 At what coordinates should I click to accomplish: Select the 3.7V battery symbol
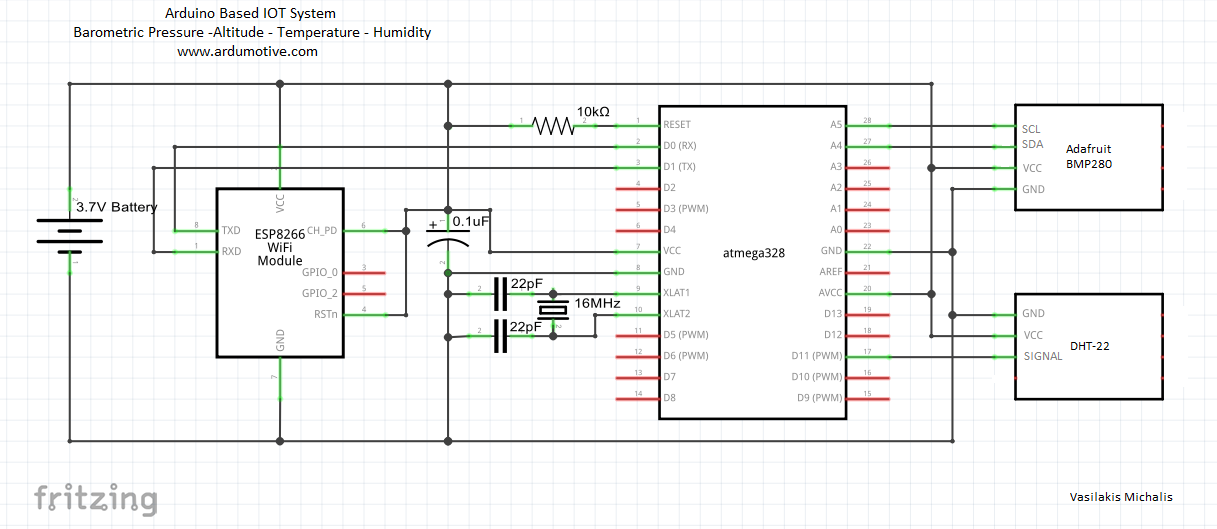point(69,236)
